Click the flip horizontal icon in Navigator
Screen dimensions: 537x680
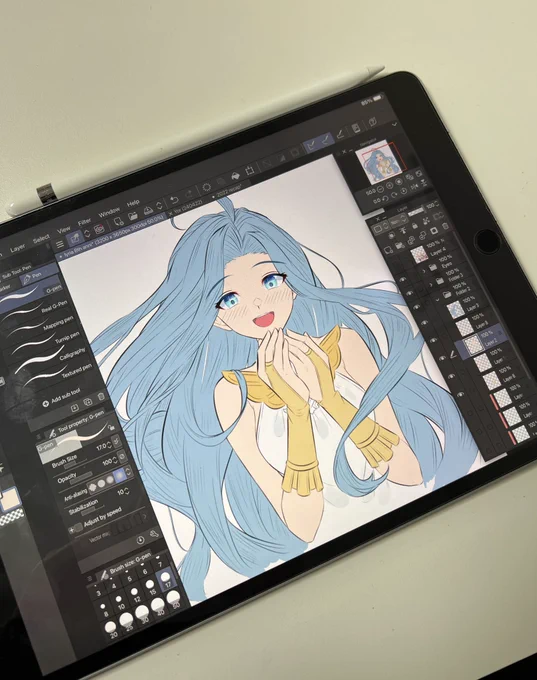414,187
